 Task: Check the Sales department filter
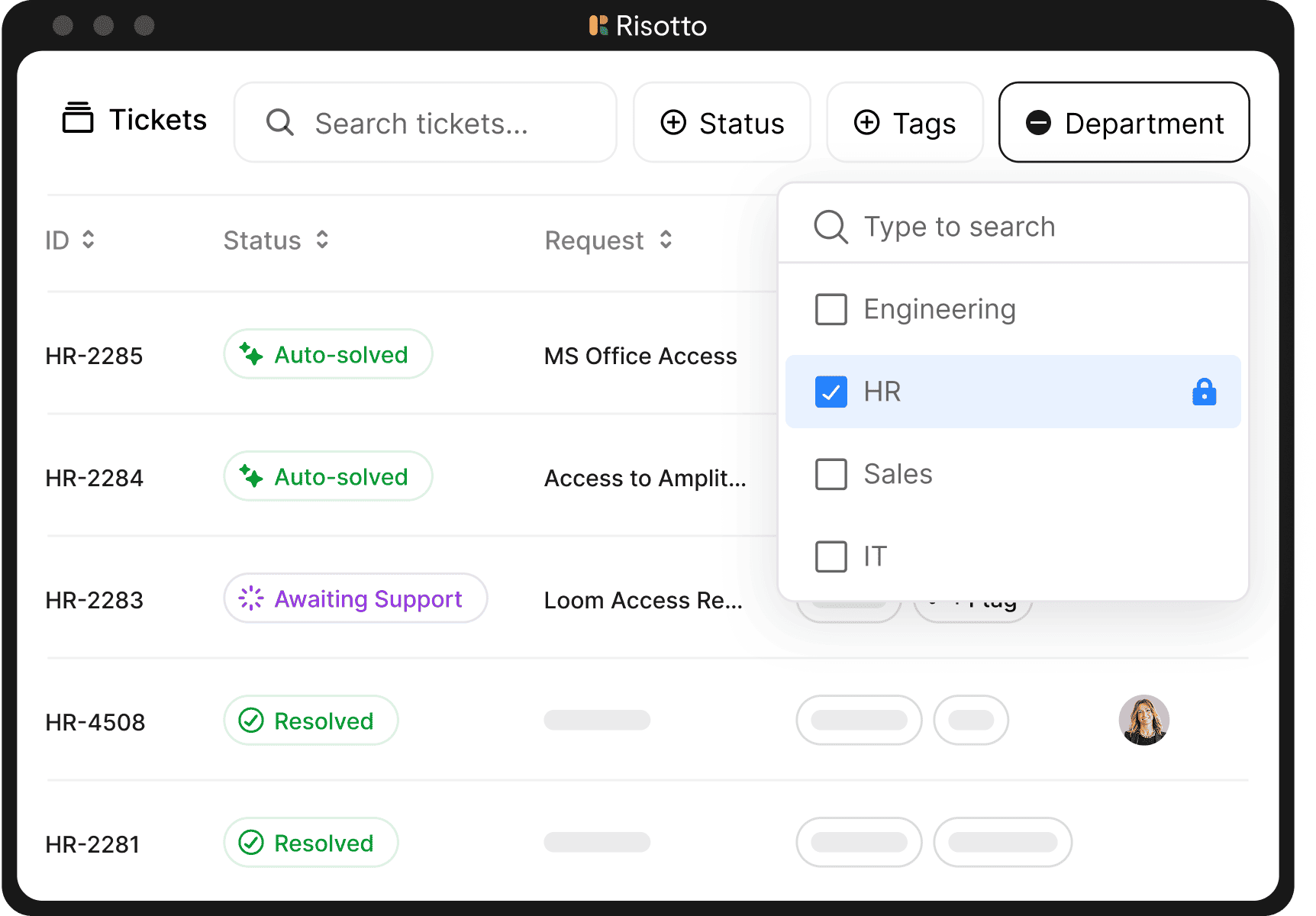point(831,474)
